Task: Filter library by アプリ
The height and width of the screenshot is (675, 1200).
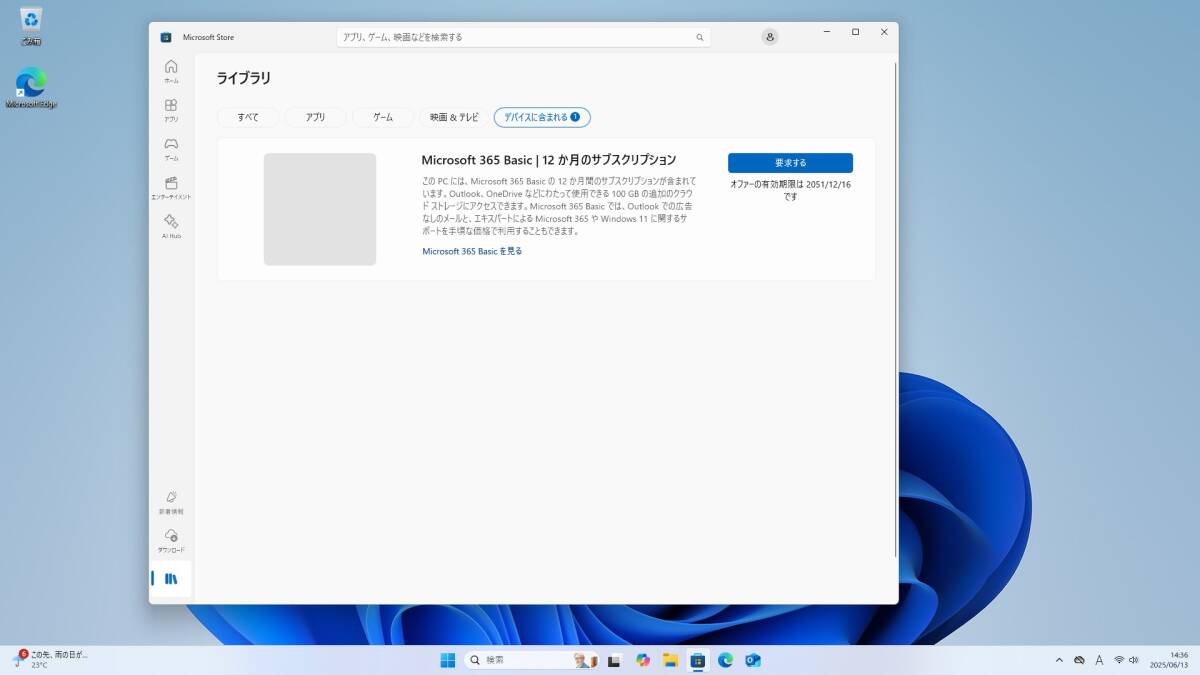Action: pyautogui.click(x=315, y=117)
